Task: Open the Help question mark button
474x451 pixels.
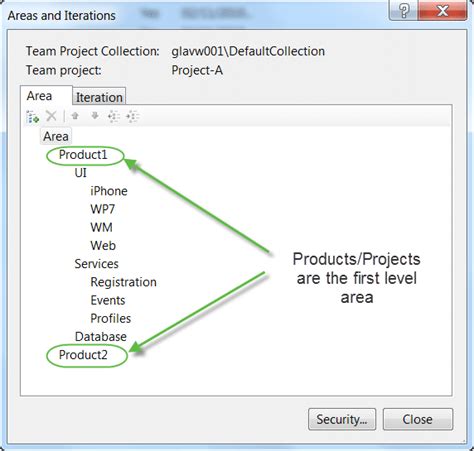Action: tap(403, 11)
